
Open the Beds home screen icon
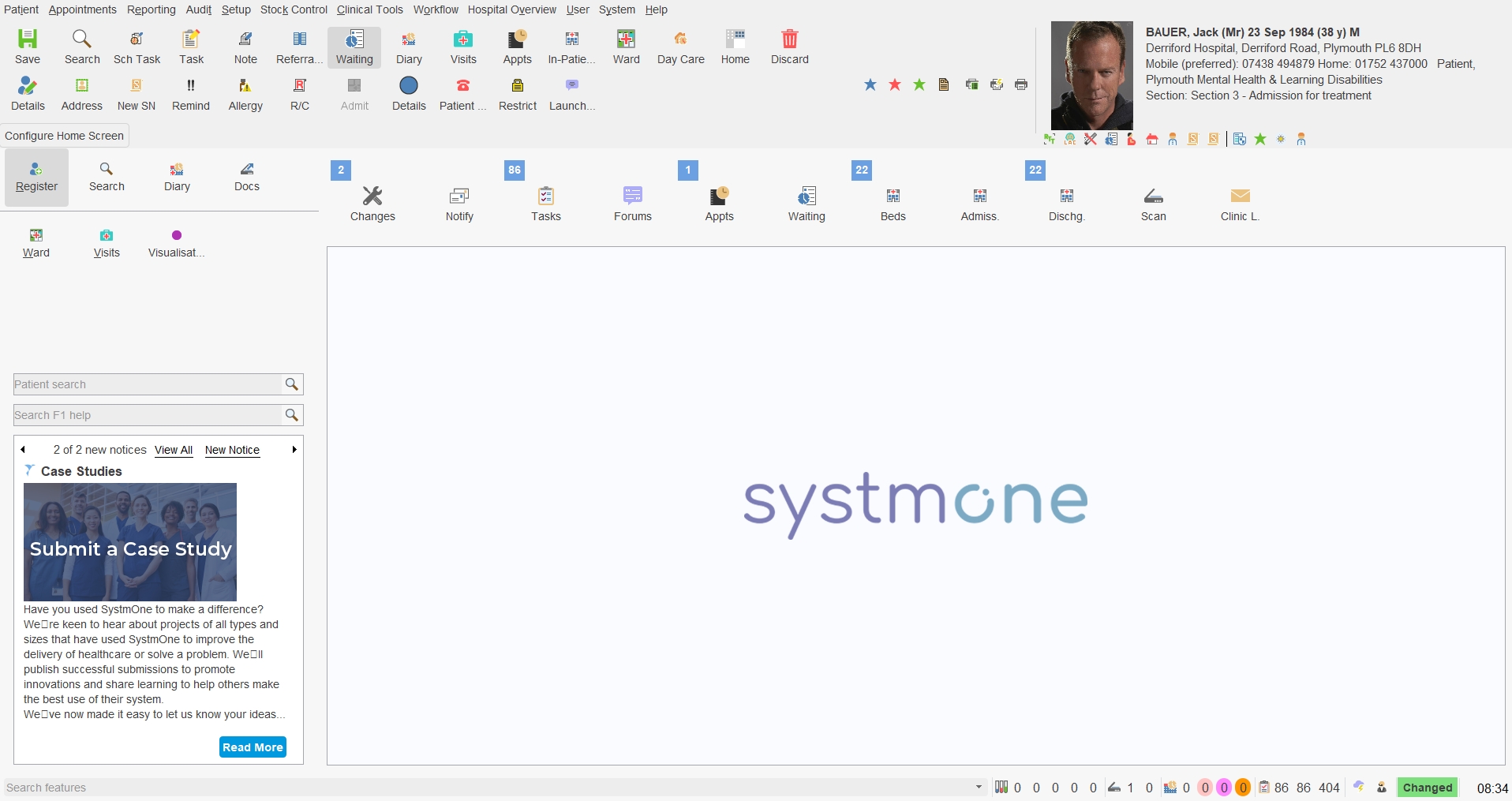point(893,204)
